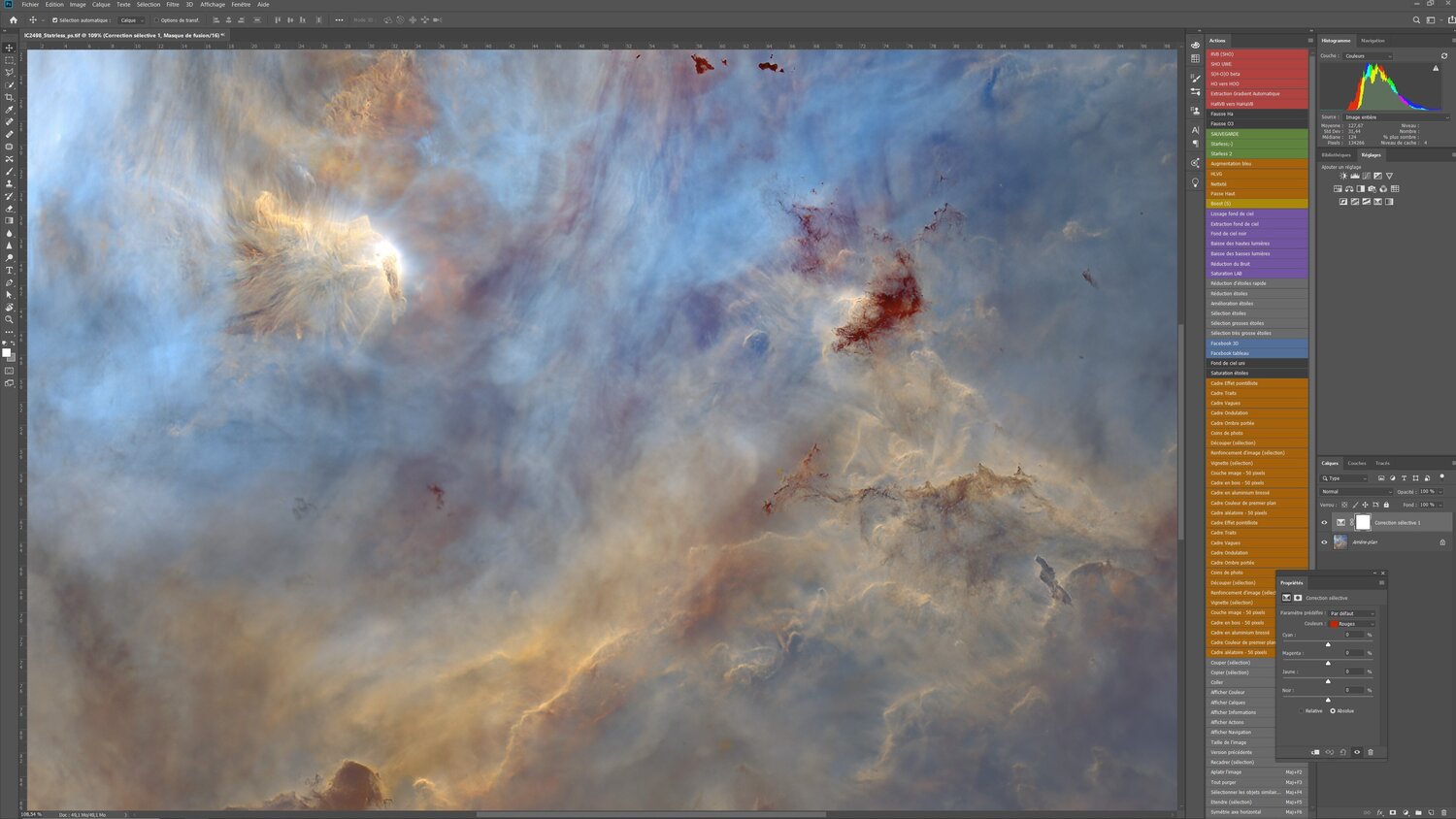Filter layers by Type layers (T icon)

point(1404,478)
